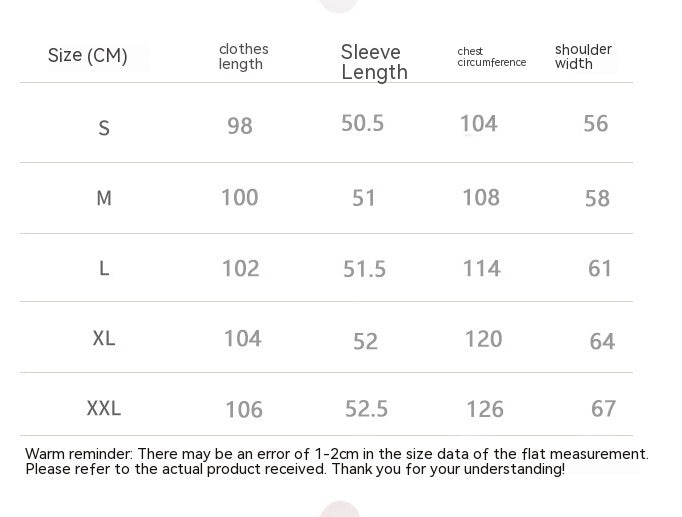The height and width of the screenshot is (517, 682).
Task: Click the XXL size row label
Action: point(104,408)
